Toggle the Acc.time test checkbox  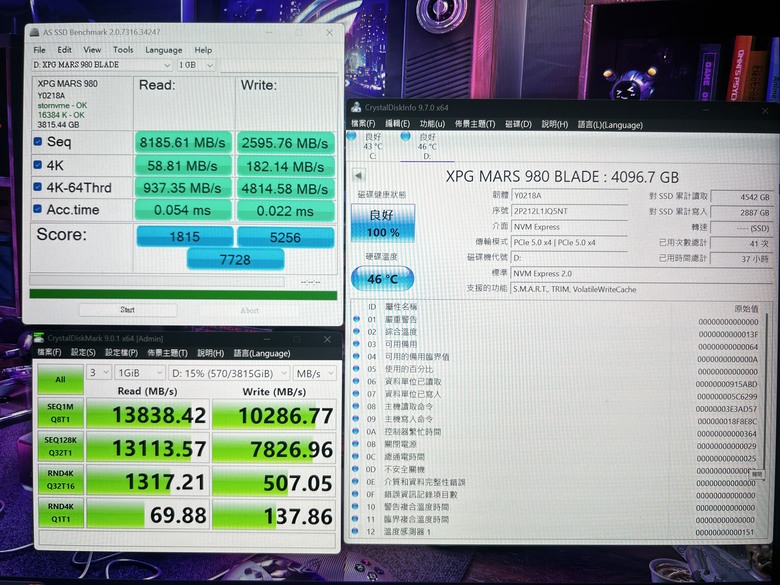tap(38, 209)
